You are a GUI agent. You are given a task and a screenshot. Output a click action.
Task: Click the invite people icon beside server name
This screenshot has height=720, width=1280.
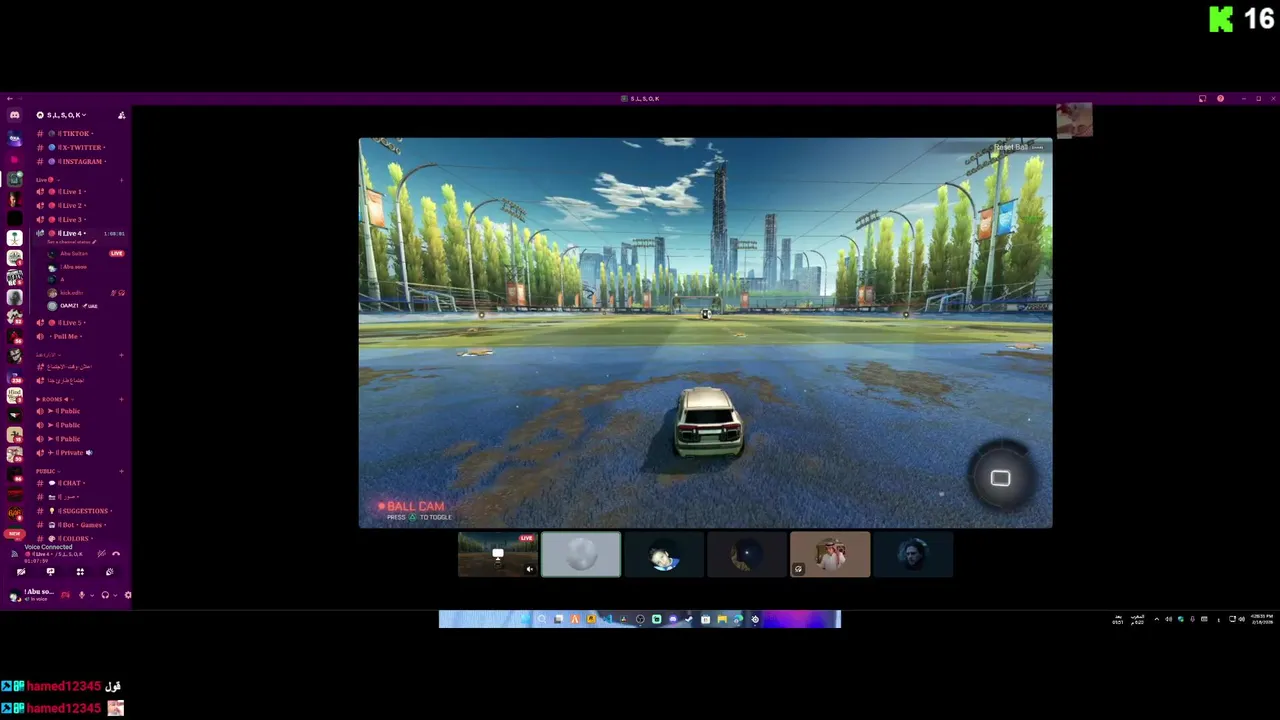pyautogui.click(x=122, y=115)
